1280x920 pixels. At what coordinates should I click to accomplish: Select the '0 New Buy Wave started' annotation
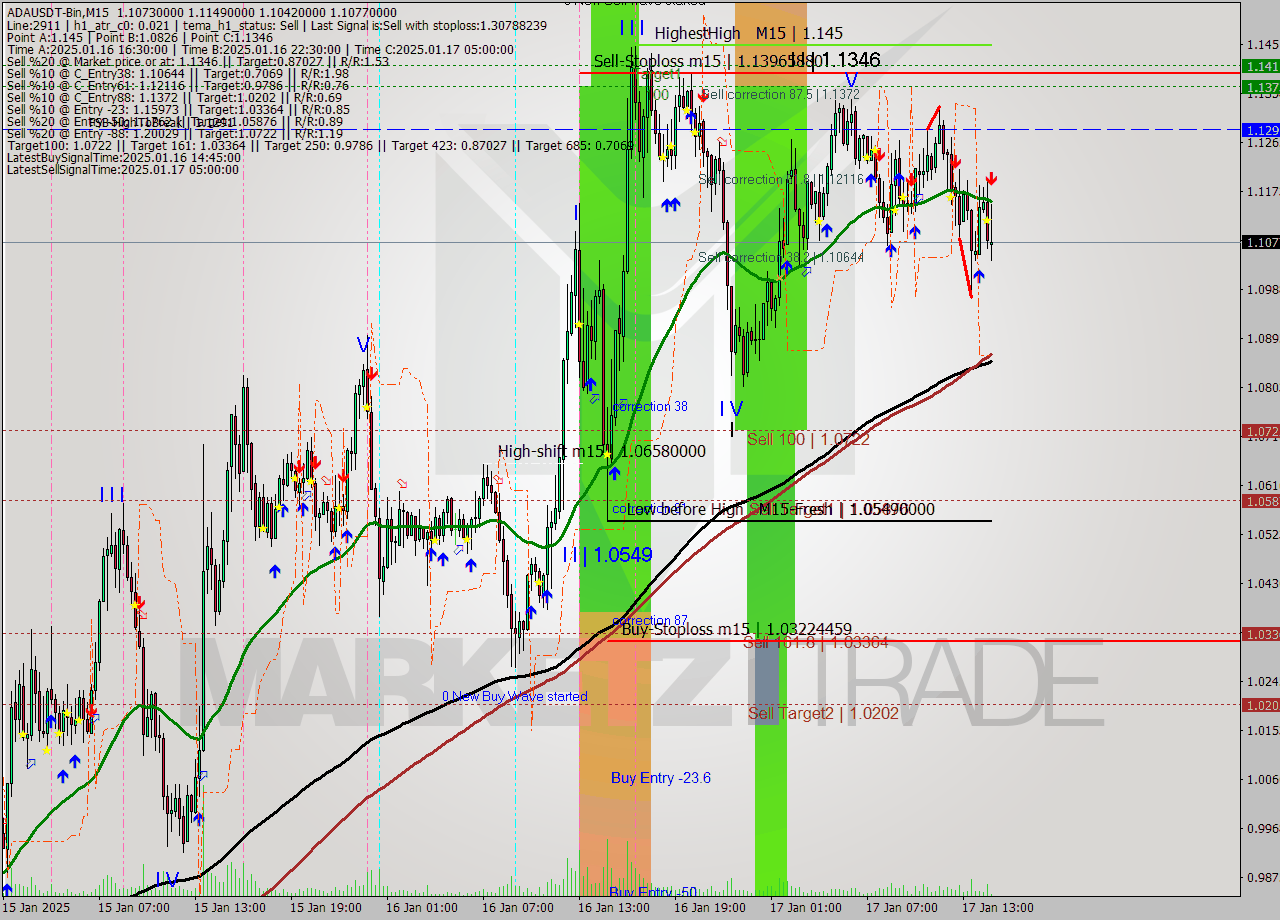click(514, 696)
